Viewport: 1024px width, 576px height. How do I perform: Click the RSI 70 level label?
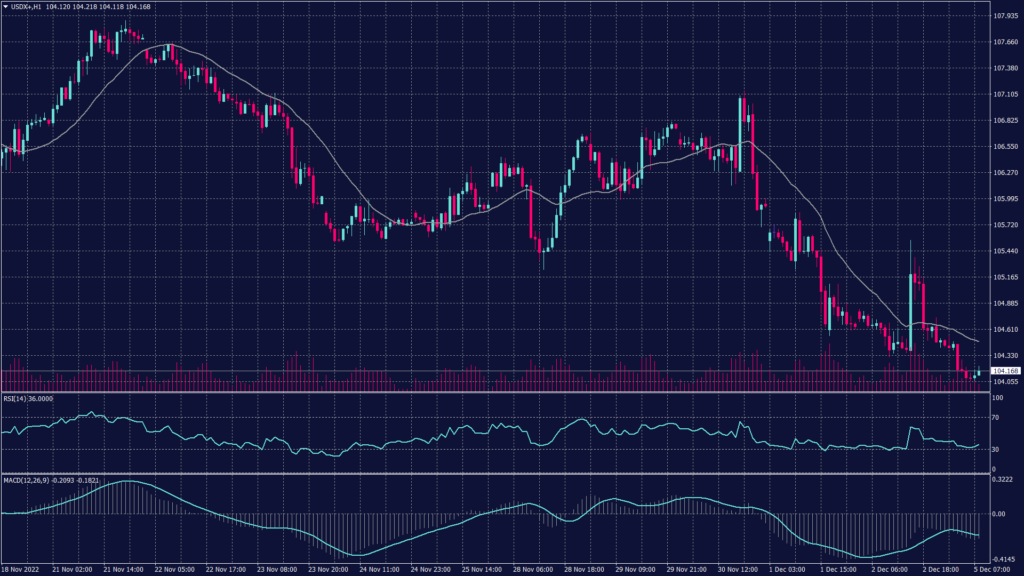[995, 417]
